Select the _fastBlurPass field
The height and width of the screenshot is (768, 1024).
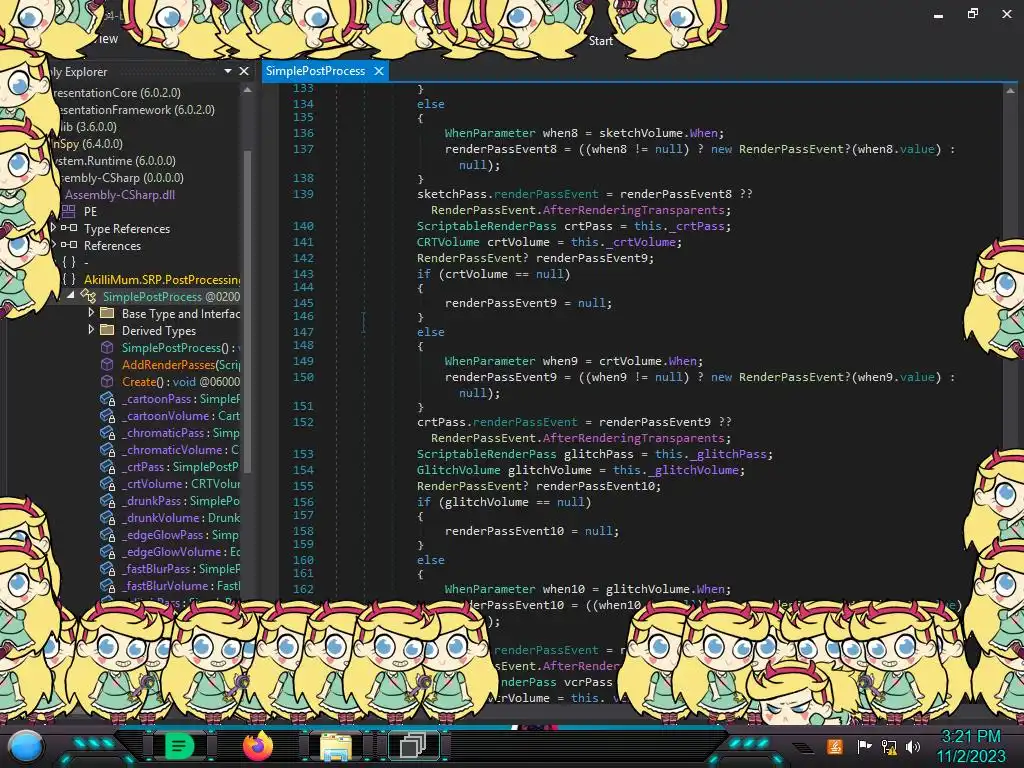coord(181,569)
